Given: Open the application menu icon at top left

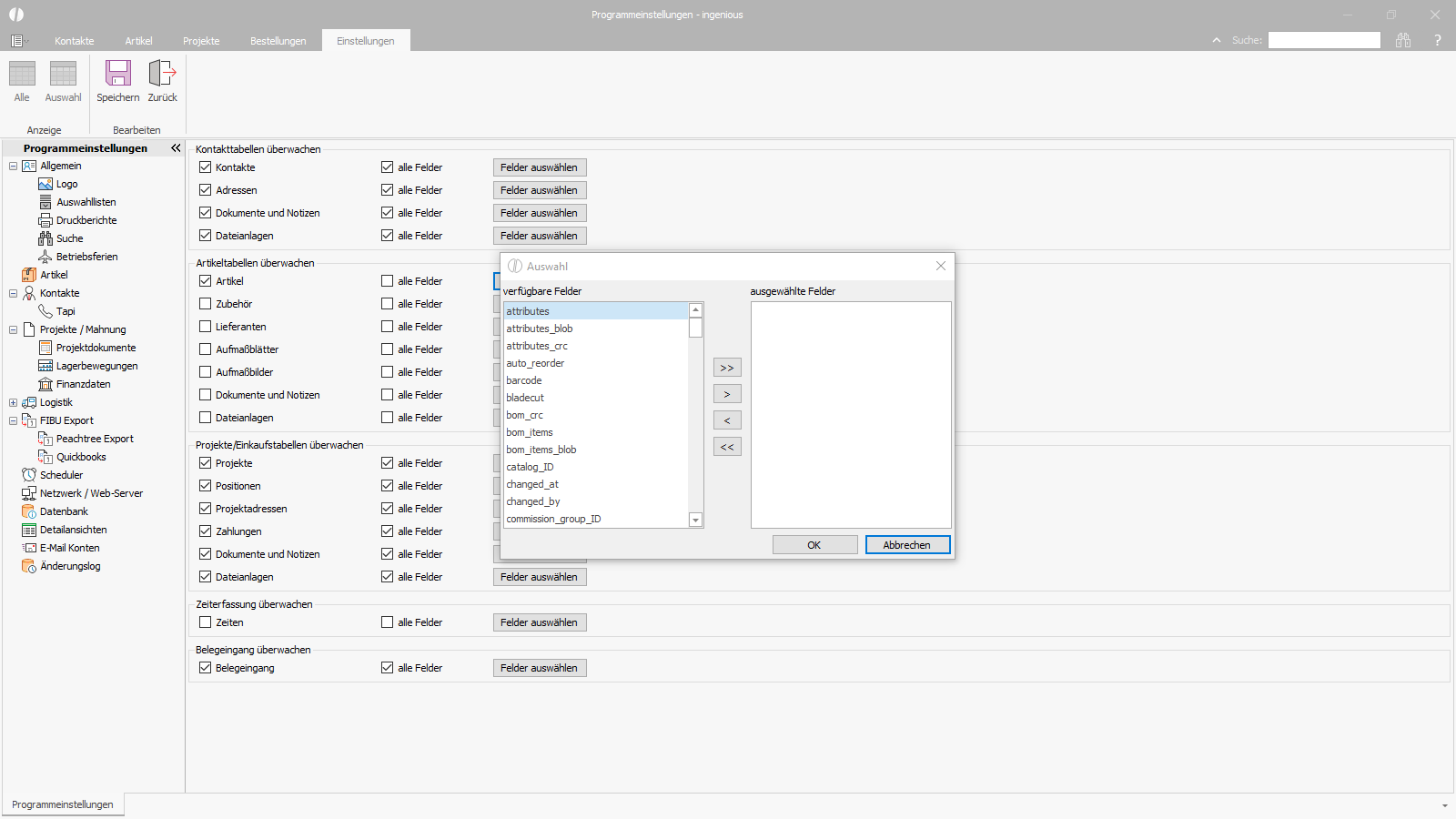Looking at the screenshot, I should pos(17,41).
